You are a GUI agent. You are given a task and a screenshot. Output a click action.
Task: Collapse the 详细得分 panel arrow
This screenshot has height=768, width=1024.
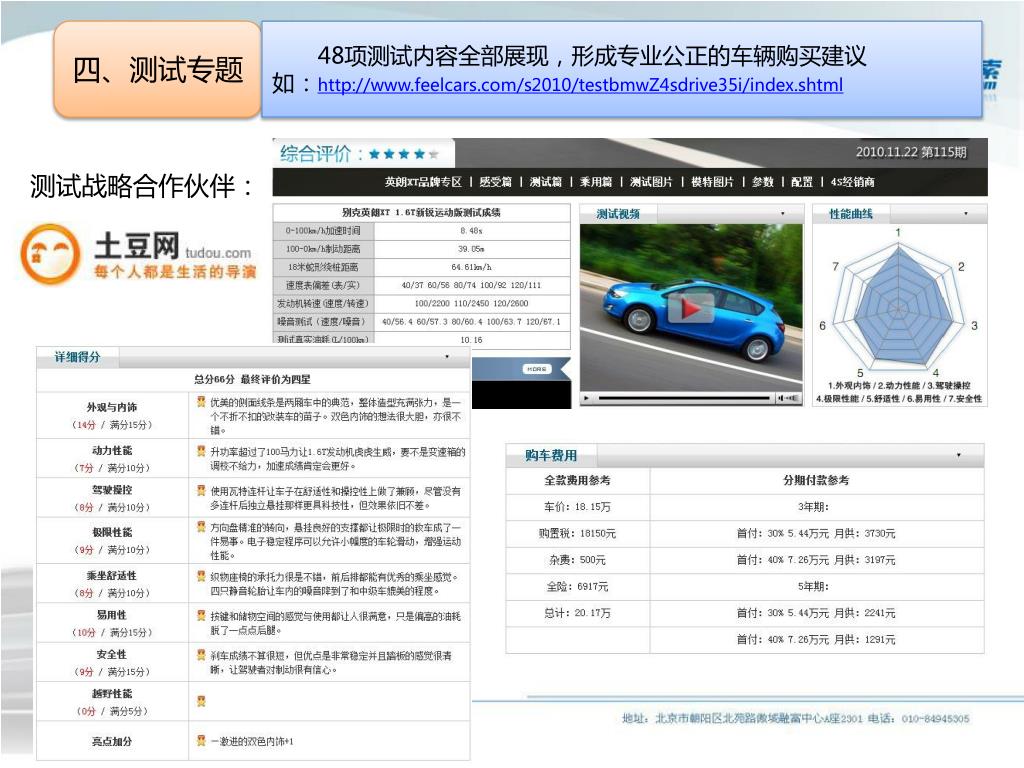(x=447, y=357)
